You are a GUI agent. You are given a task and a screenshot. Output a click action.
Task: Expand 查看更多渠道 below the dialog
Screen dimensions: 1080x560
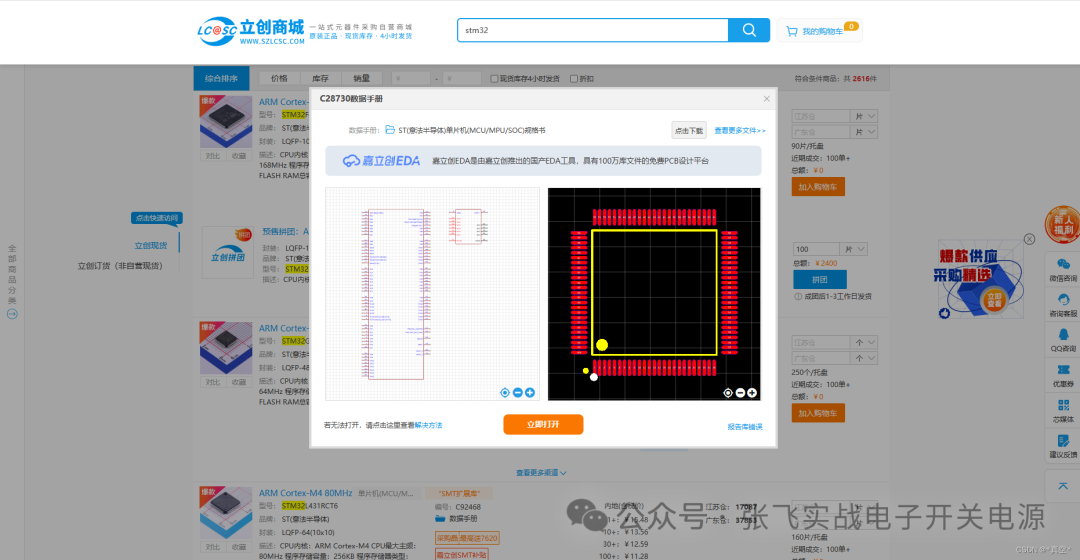click(541, 473)
